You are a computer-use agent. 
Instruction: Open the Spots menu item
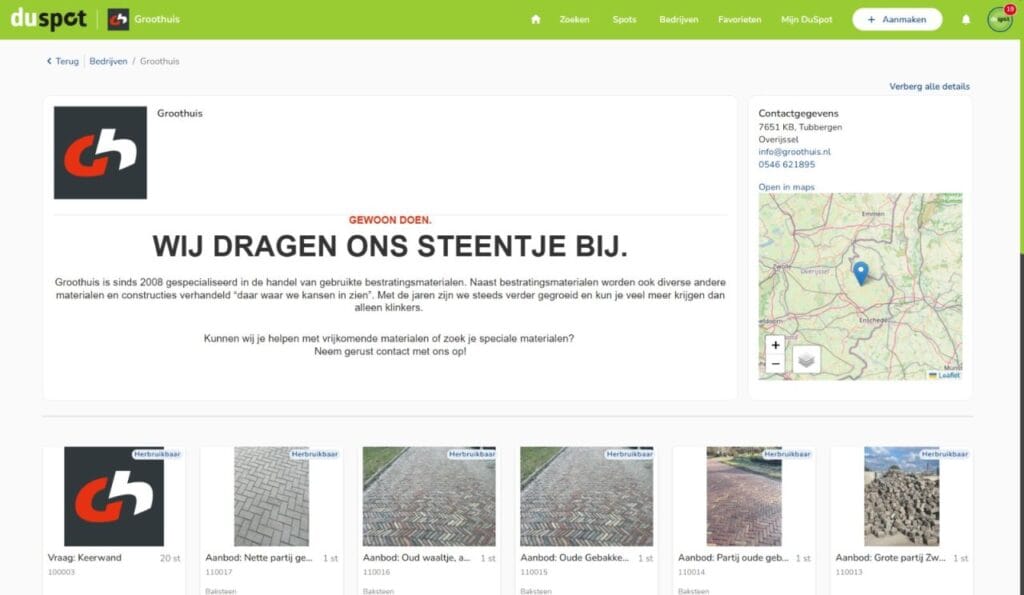click(624, 20)
